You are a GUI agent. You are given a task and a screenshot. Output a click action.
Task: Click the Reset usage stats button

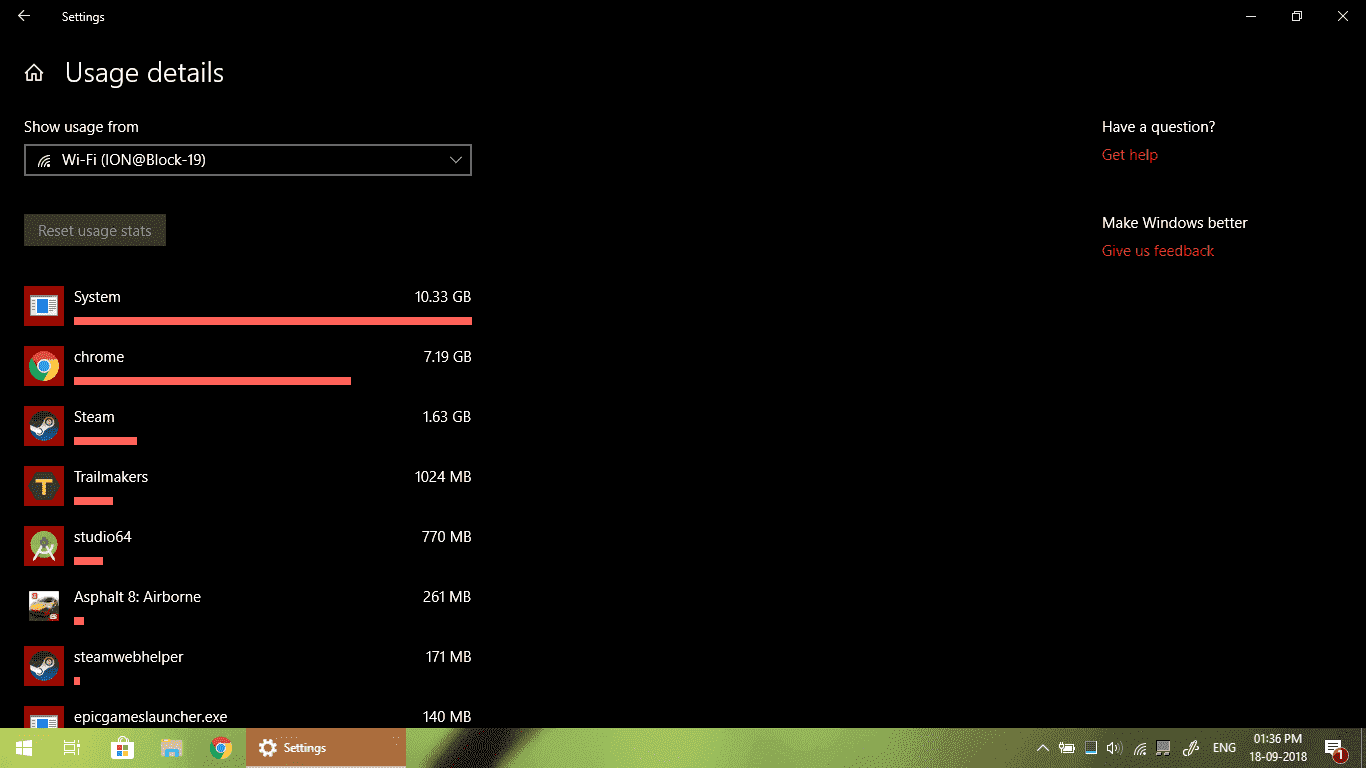(95, 230)
